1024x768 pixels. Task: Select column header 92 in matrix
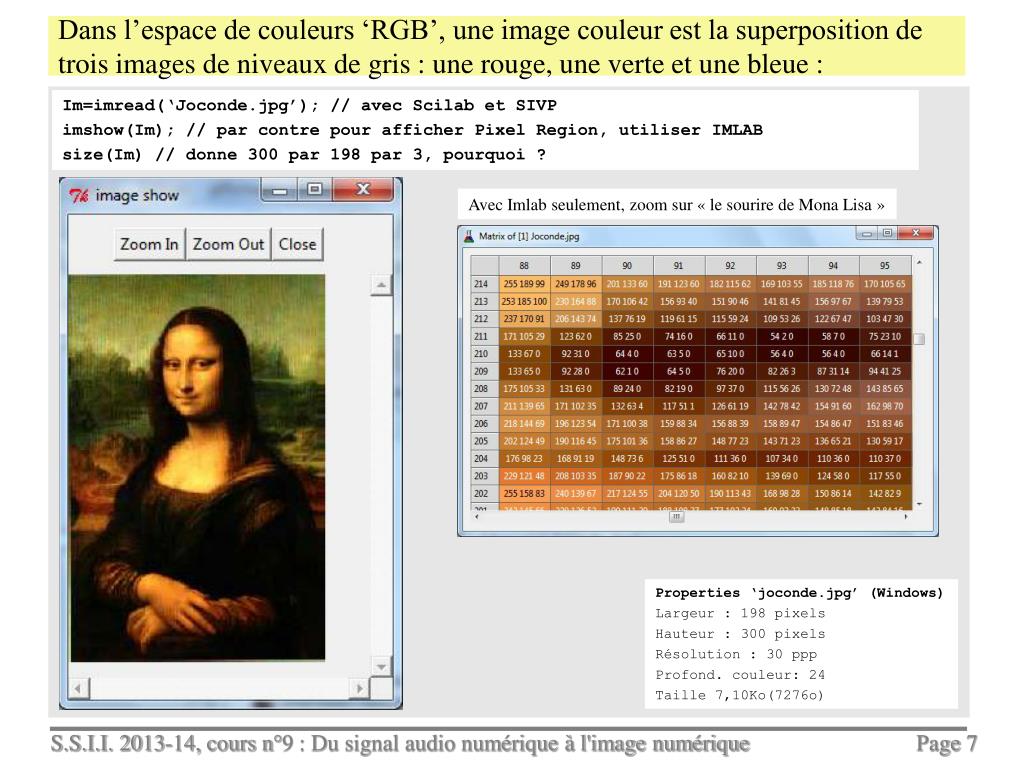tap(730, 266)
